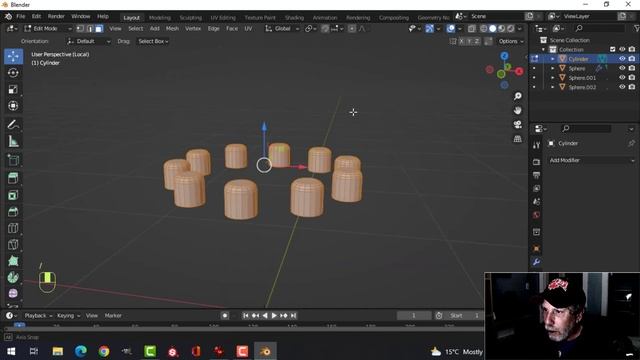Open the Output properties tab icon
640x360 pixels.
(536, 175)
